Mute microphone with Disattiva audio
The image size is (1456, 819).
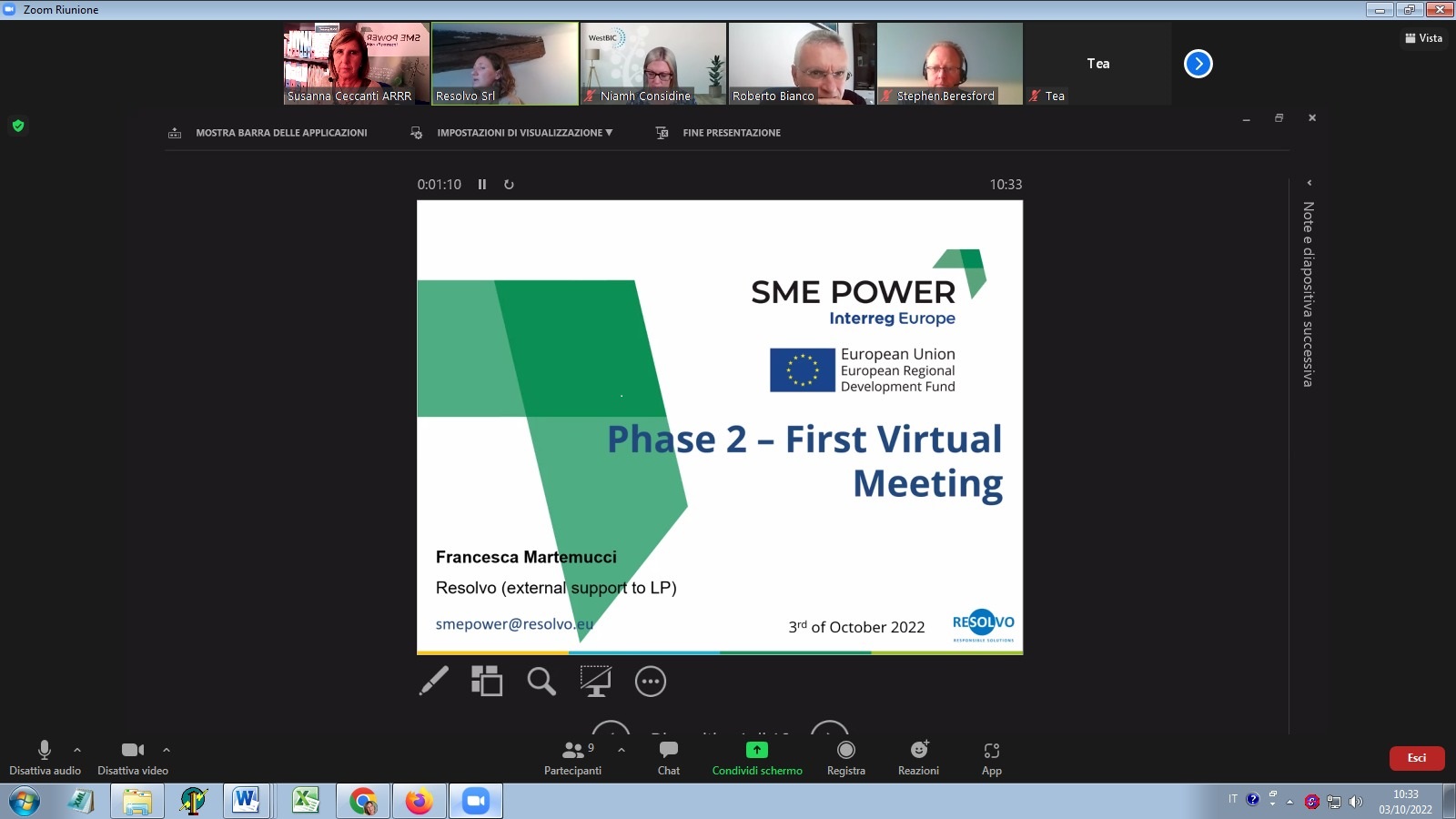45,757
